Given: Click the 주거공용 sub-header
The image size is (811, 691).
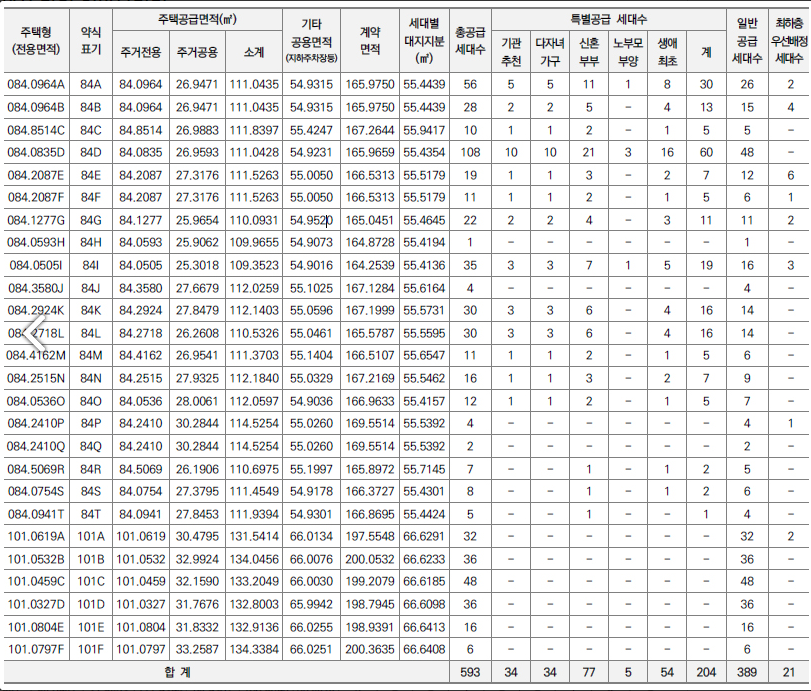Looking at the screenshot, I should pos(197,52).
